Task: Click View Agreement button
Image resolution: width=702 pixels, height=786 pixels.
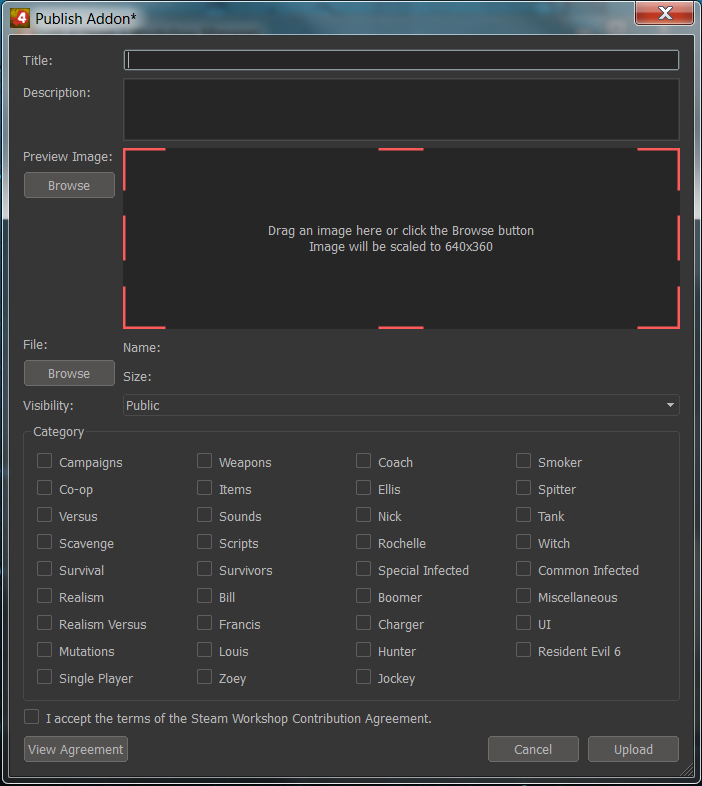Action: [x=76, y=749]
